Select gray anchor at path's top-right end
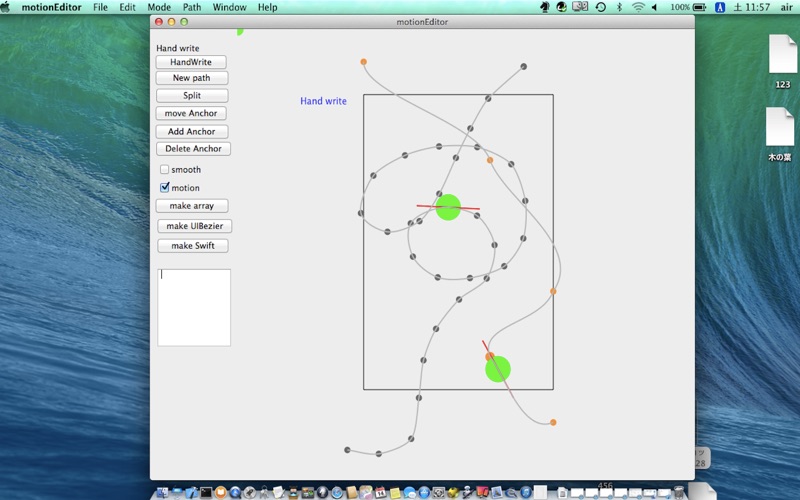 coord(523,66)
